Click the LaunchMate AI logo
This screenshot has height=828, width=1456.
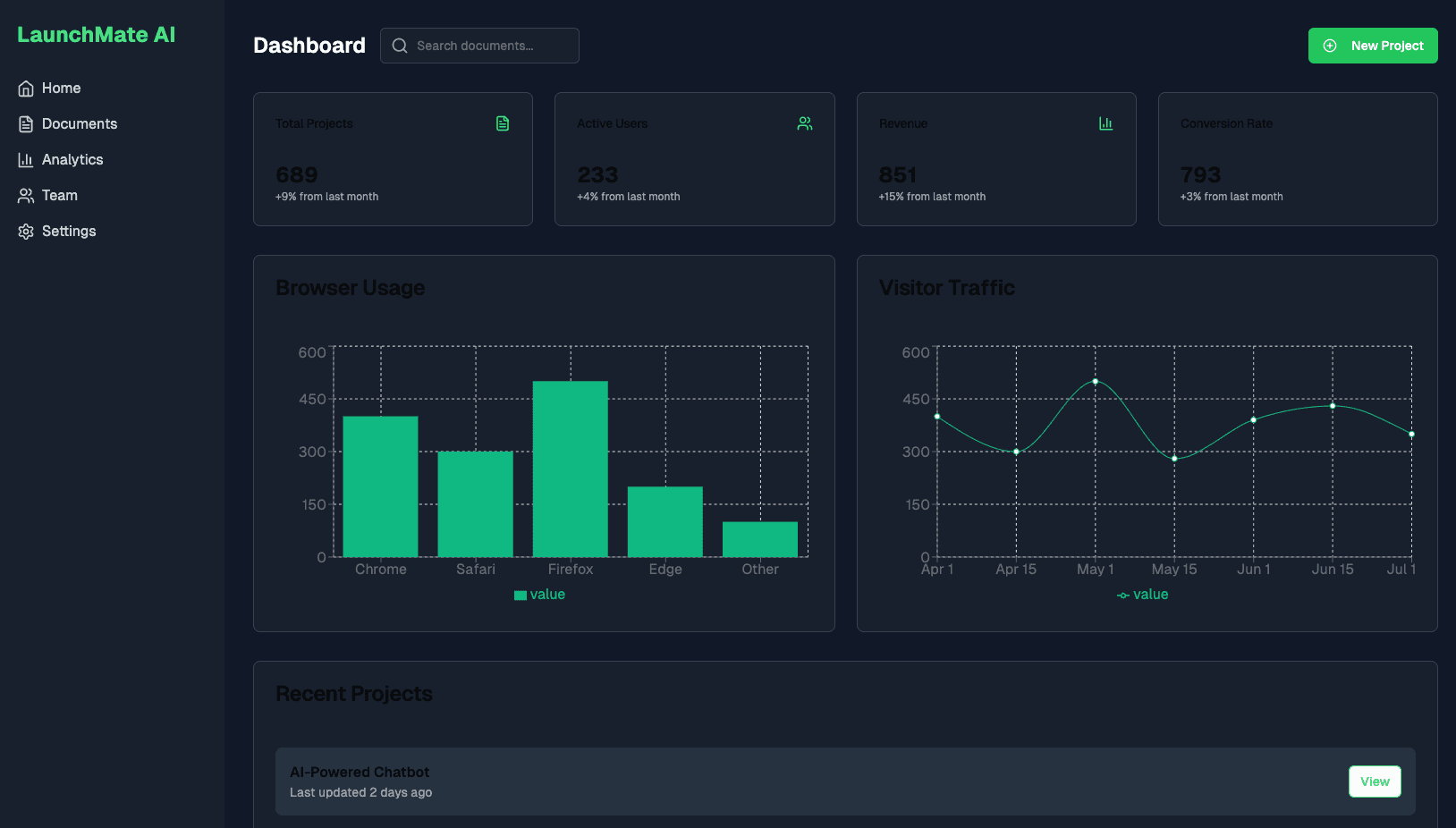coord(97,35)
